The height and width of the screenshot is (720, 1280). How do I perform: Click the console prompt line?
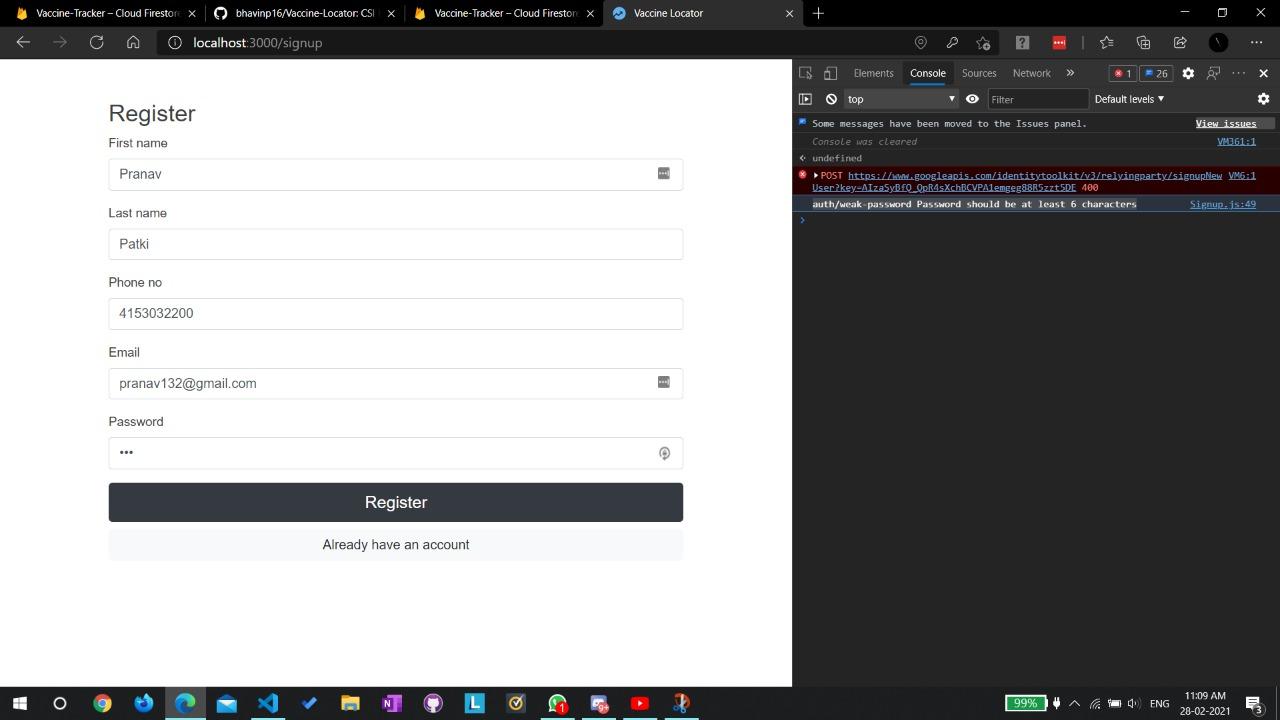1036,220
